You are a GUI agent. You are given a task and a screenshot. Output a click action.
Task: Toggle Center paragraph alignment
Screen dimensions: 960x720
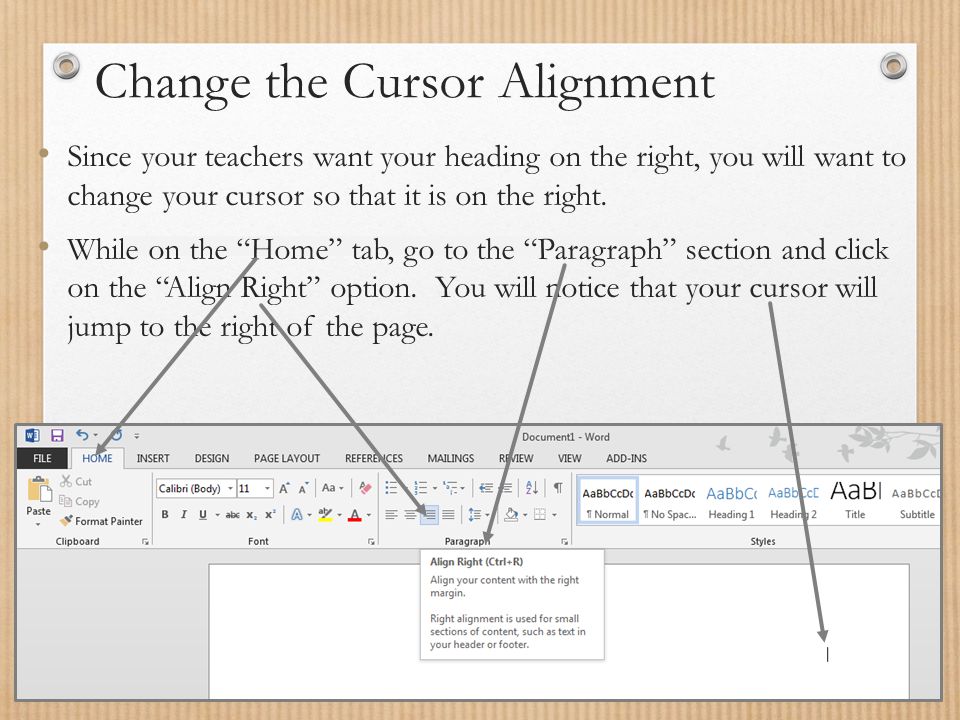[x=410, y=515]
